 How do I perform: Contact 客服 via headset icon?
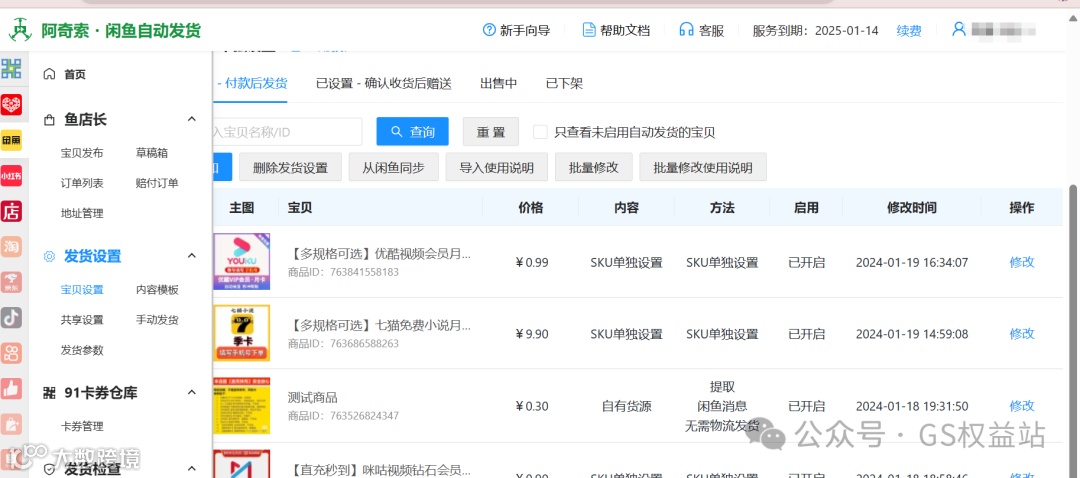point(686,30)
